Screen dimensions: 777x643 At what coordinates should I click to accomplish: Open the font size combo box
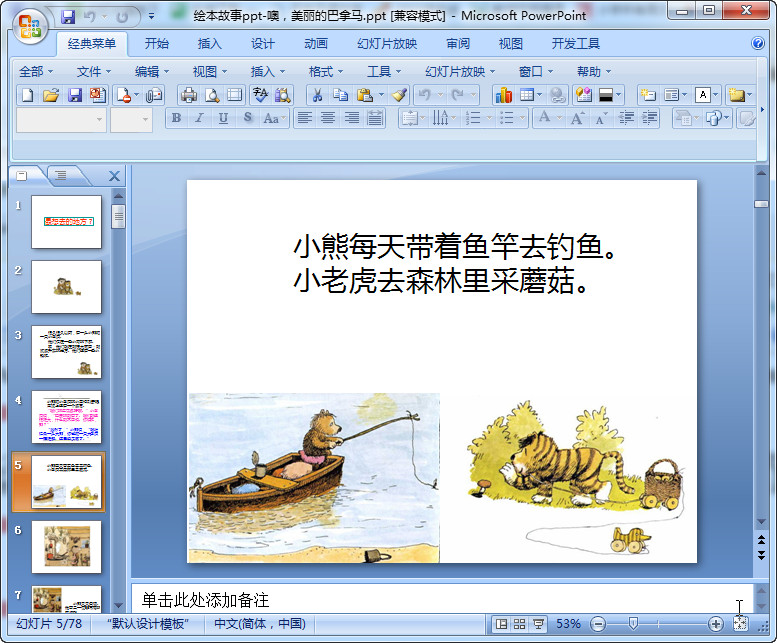(x=131, y=120)
